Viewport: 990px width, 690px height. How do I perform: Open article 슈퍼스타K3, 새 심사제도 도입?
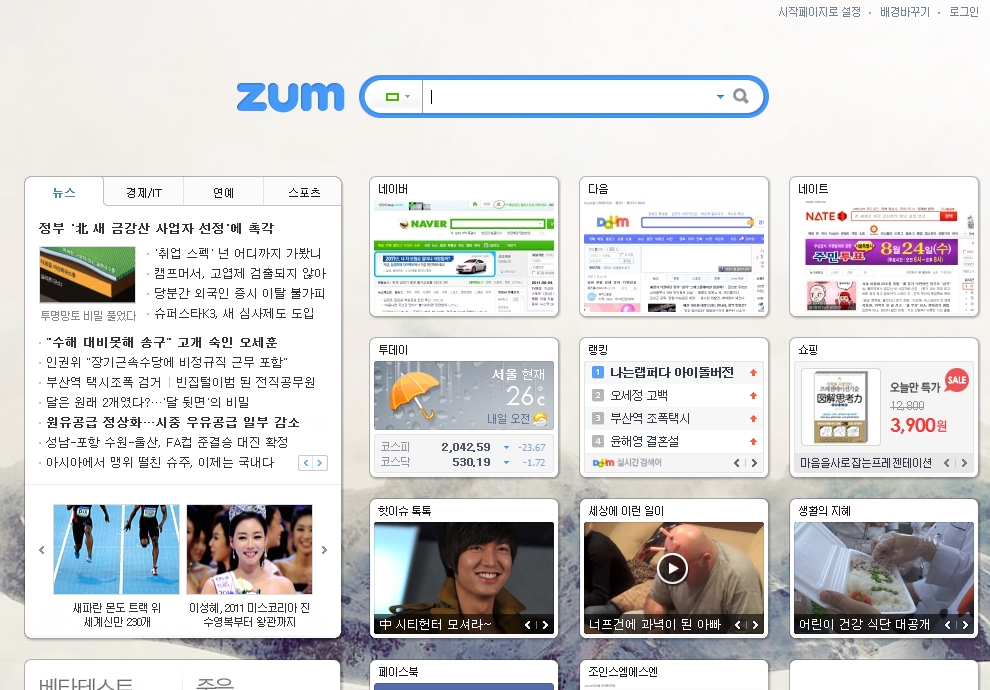[234, 314]
